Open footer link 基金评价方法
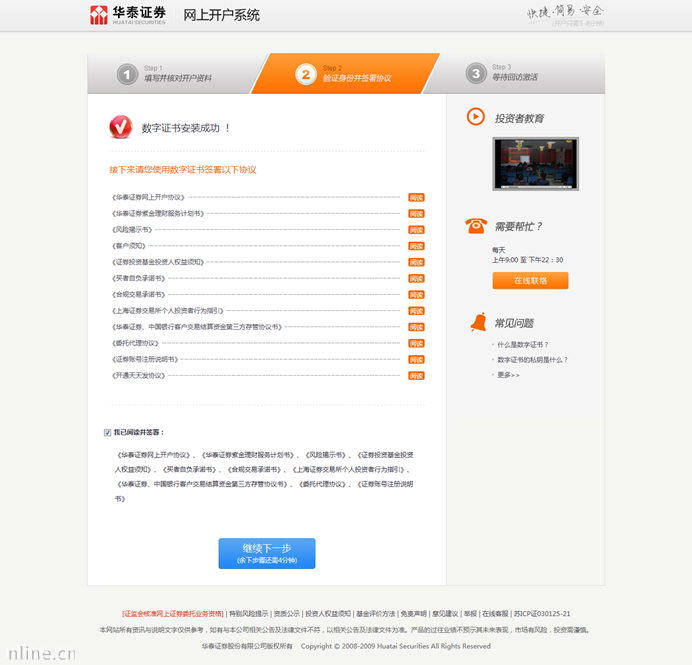Viewport: 692px width, 665px height. tap(376, 614)
